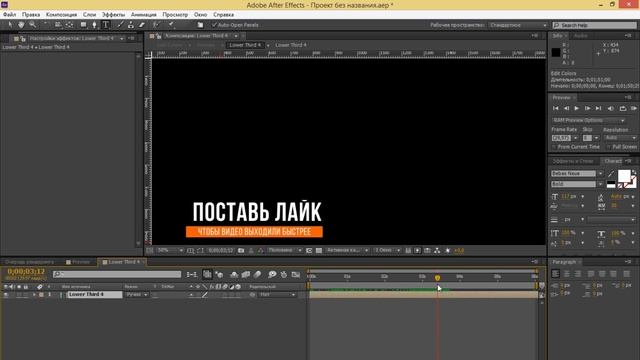Expand the Lower Third 4 layer
640x360 pixels.
coord(35,294)
